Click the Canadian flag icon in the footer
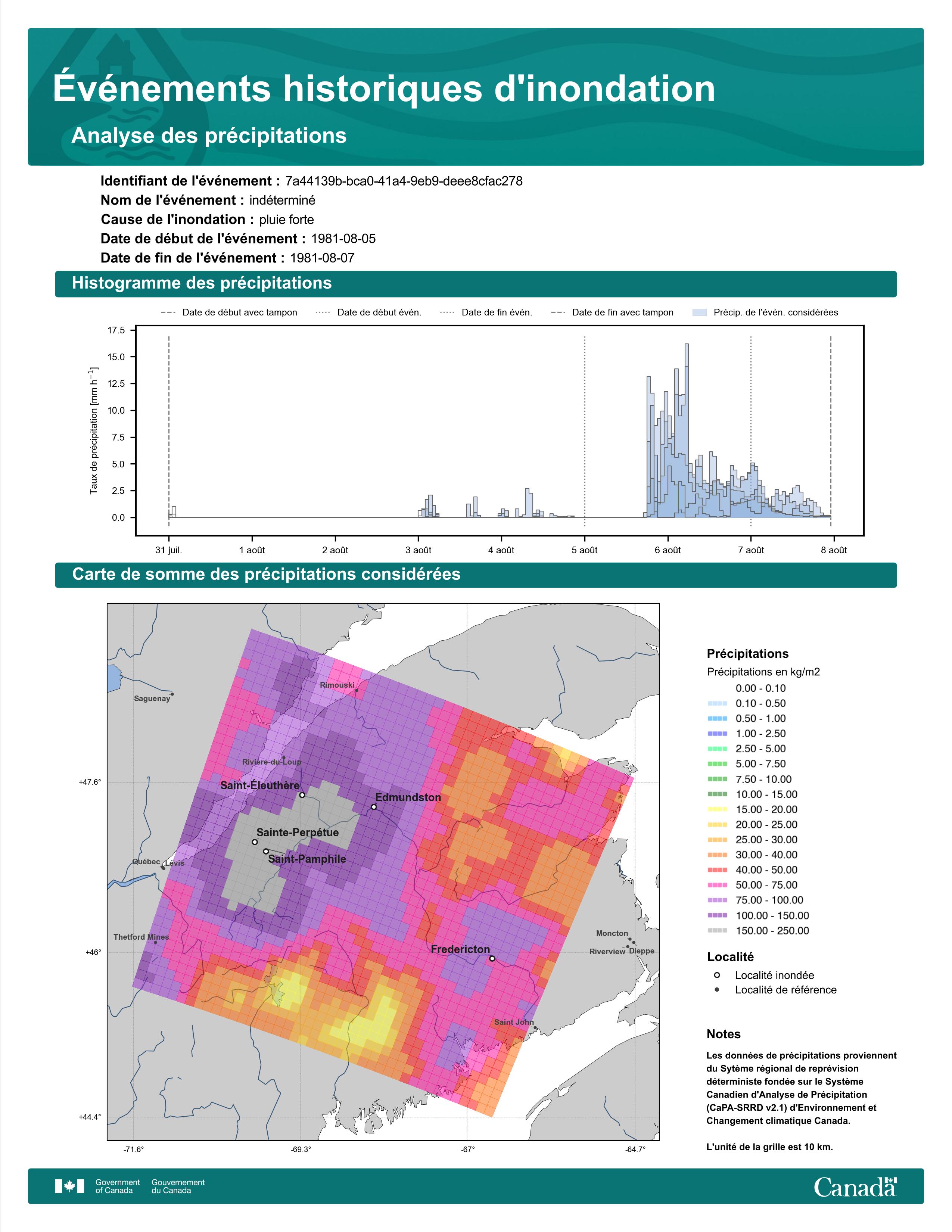The height and width of the screenshot is (1232, 952). tap(69, 1186)
